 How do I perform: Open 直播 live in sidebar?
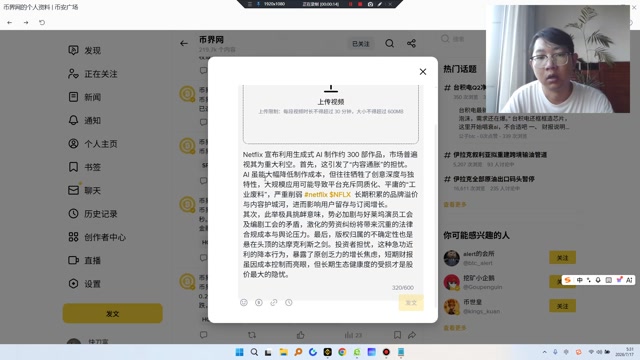pyautogui.click(x=84, y=260)
